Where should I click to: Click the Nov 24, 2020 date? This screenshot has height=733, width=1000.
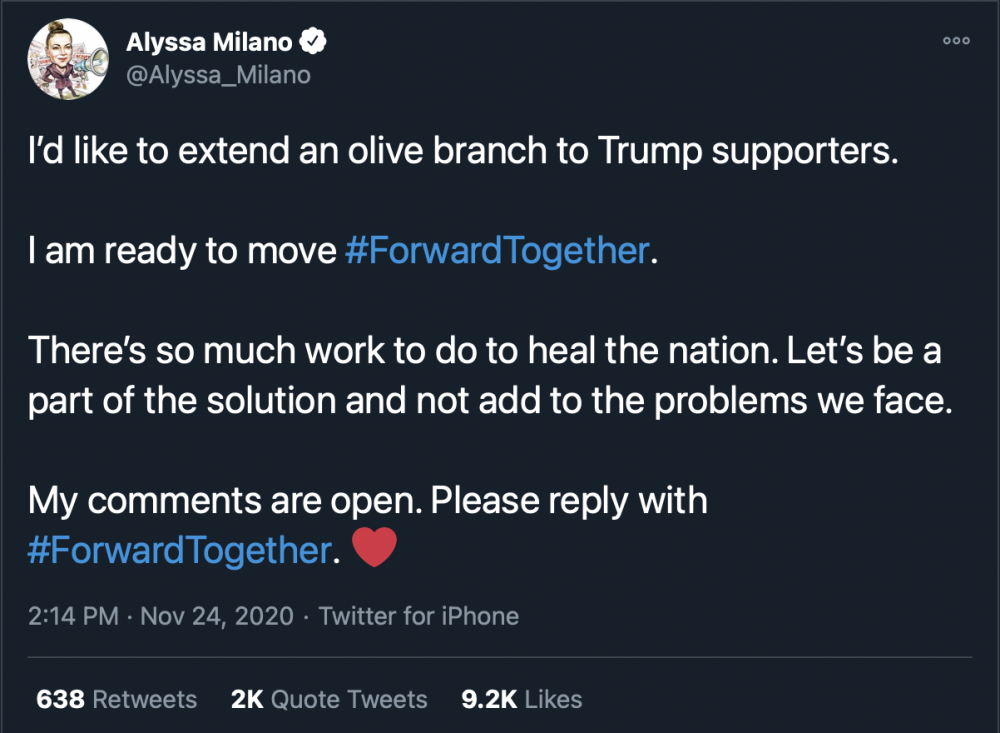click(x=217, y=616)
